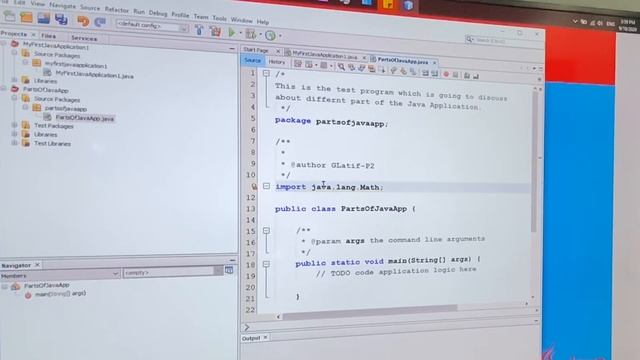Screen dimensions: 640x360
Task: Click the Build Project hammer icon
Action: 199,29
